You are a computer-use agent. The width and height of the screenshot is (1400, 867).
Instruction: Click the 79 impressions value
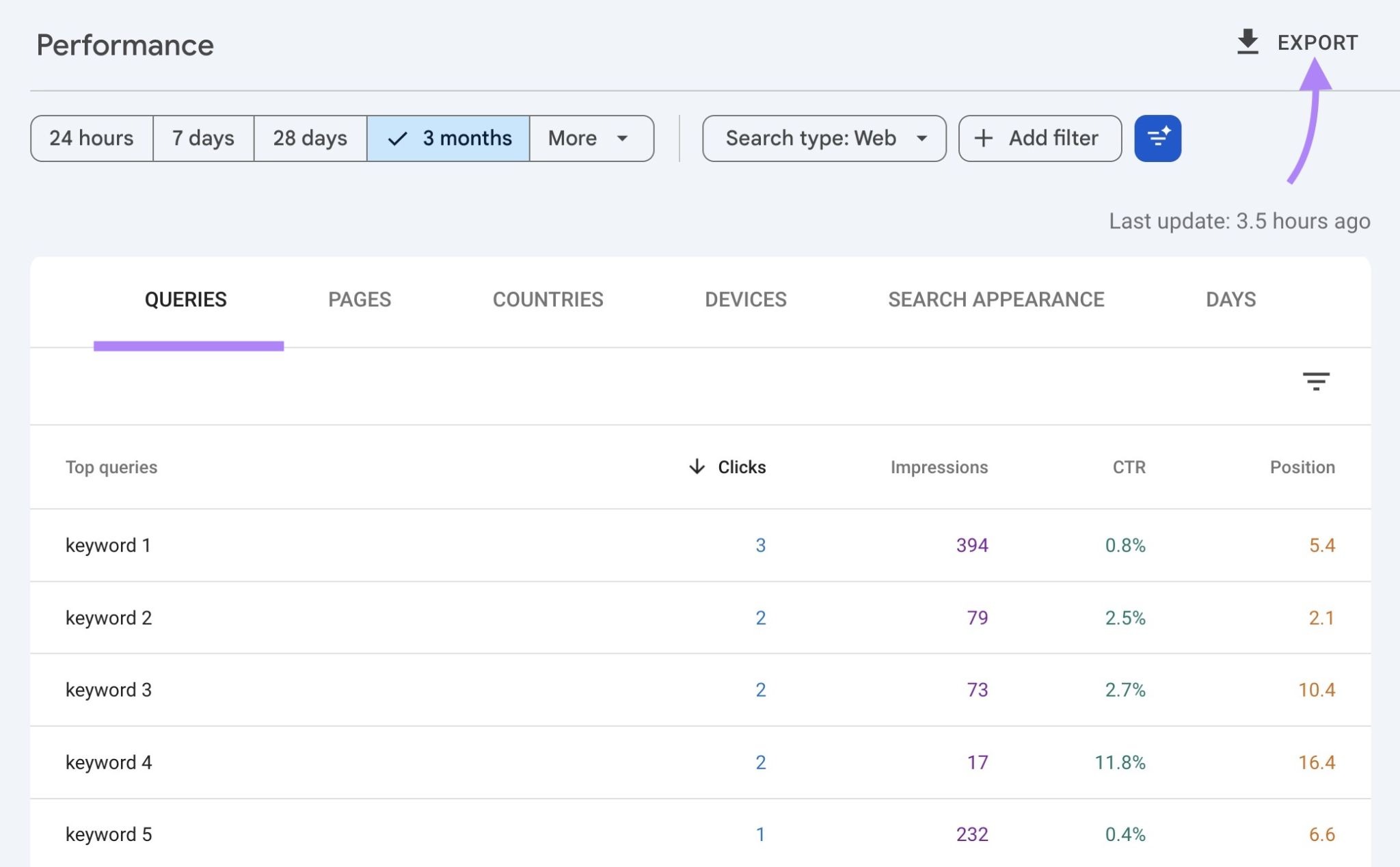978,617
